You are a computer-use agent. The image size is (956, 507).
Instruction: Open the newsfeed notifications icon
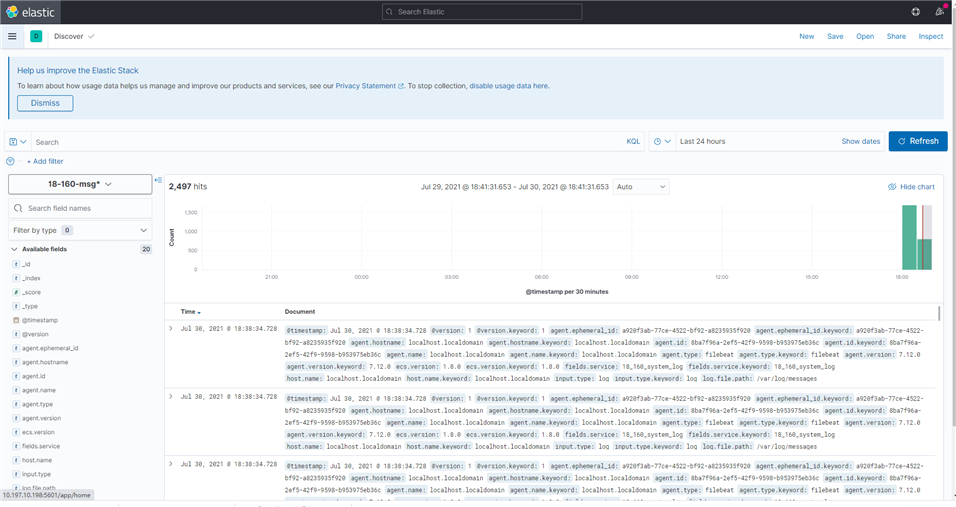coord(940,12)
